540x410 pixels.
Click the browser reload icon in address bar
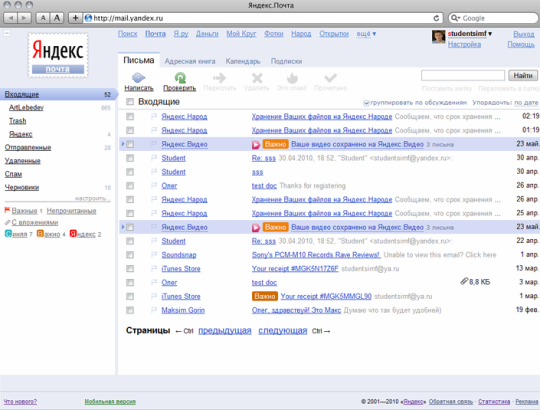[x=436, y=18]
